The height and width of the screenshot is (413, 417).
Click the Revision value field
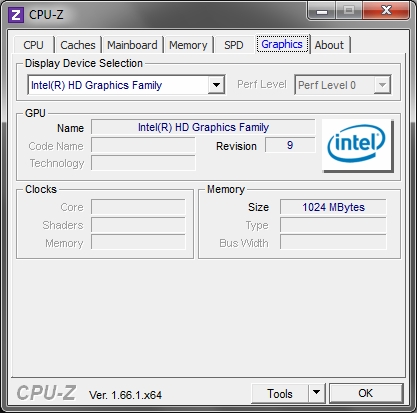290,145
